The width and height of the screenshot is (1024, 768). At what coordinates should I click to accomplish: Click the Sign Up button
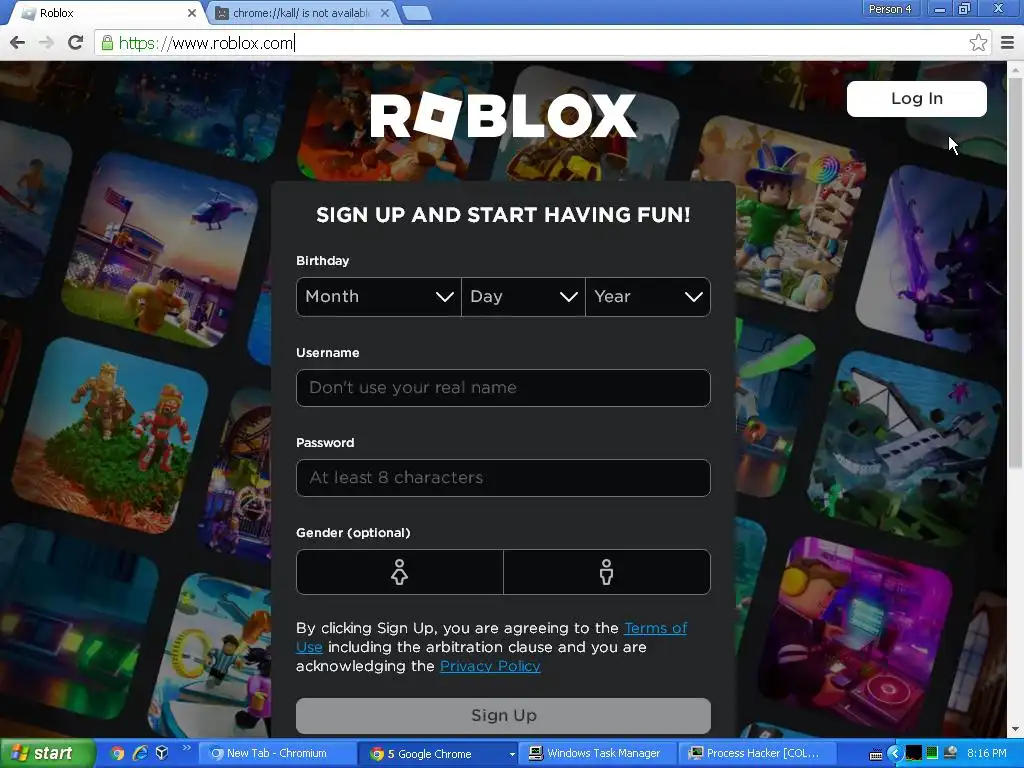pos(503,716)
